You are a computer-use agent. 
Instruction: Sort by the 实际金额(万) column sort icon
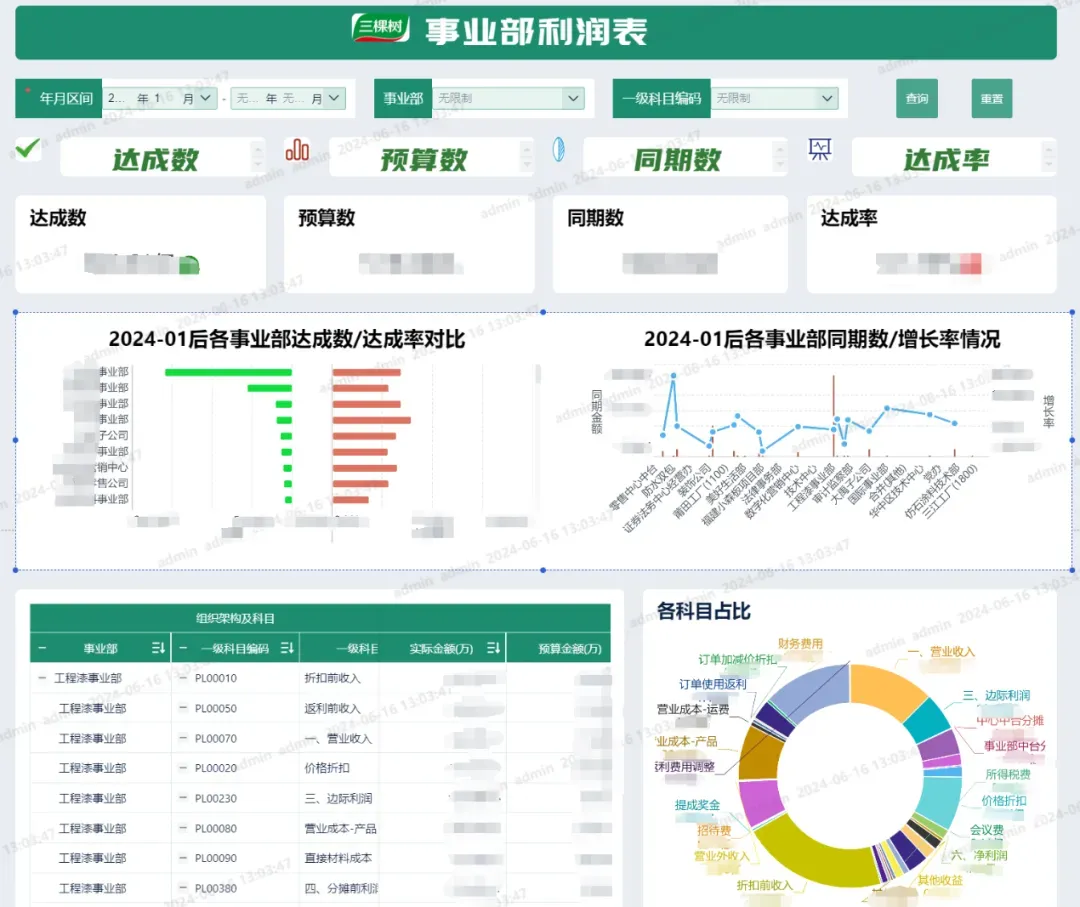pyautogui.click(x=493, y=648)
